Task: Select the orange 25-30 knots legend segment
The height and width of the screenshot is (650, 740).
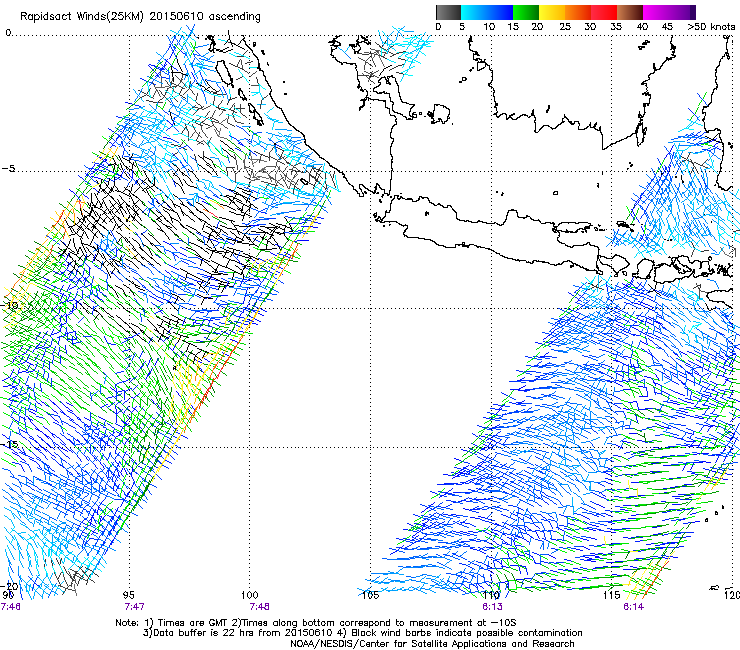Action: pos(578,12)
